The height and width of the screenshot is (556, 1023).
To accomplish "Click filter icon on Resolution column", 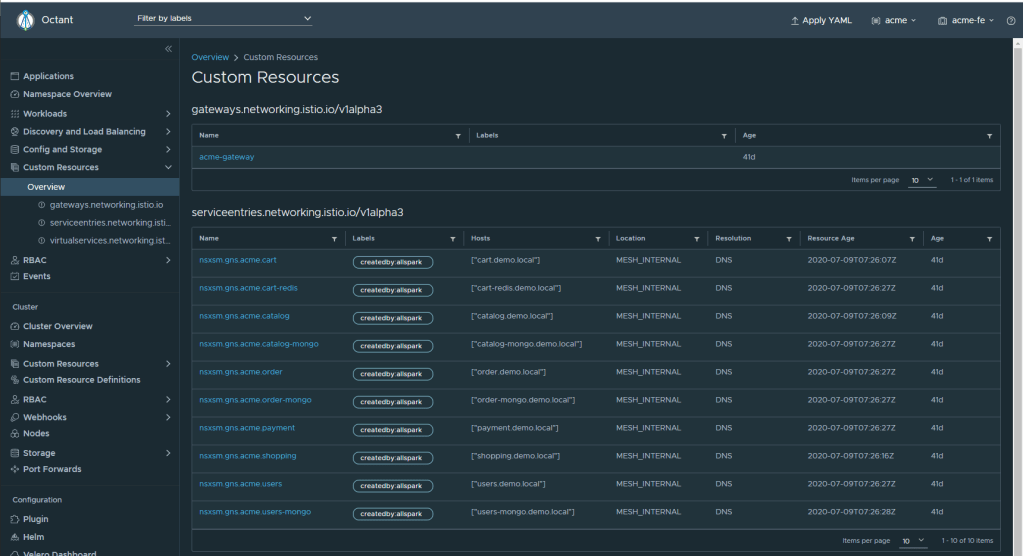I will (x=789, y=239).
